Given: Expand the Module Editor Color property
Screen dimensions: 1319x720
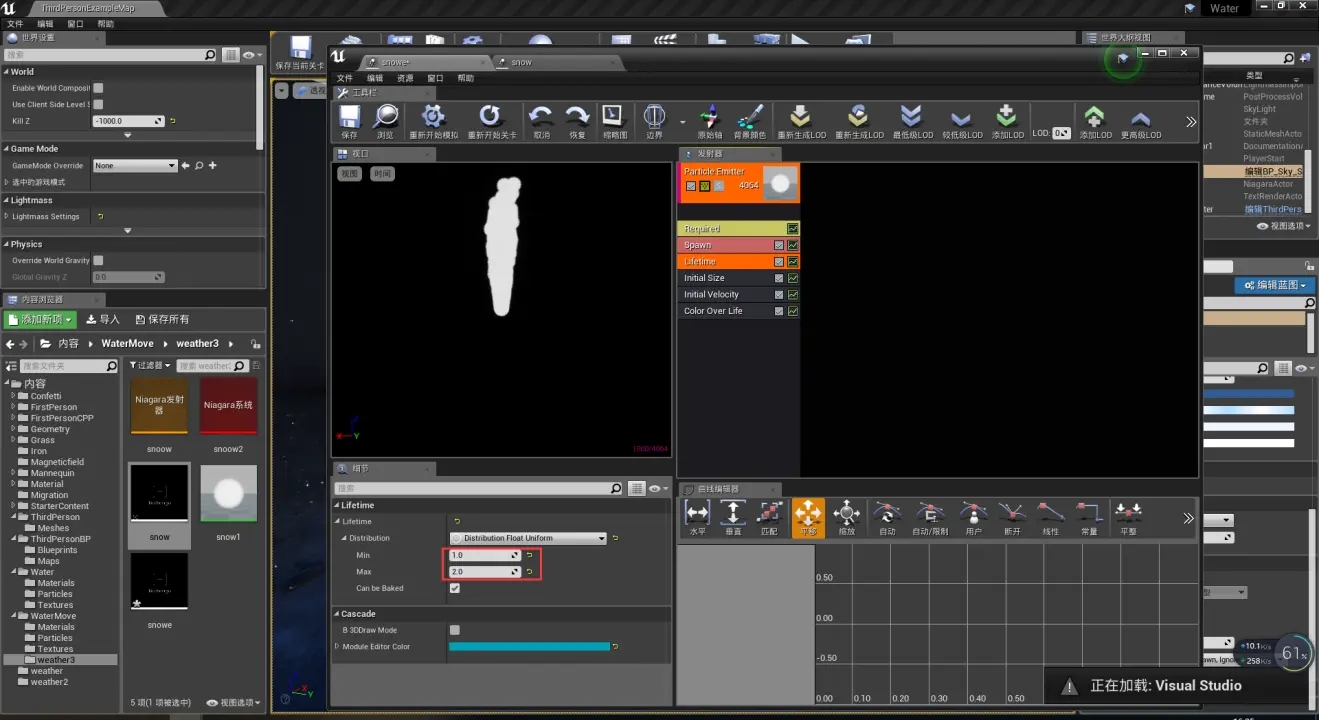Looking at the screenshot, I should pos(337,647).
